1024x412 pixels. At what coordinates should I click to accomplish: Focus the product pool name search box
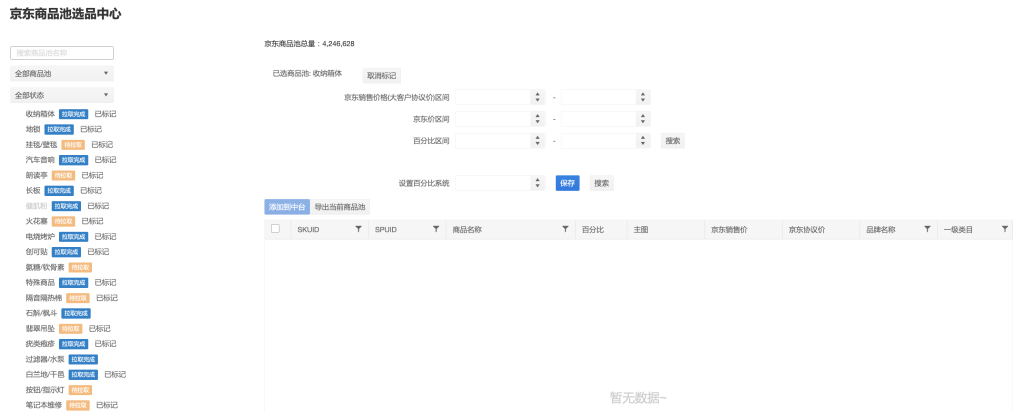(62, 53)
